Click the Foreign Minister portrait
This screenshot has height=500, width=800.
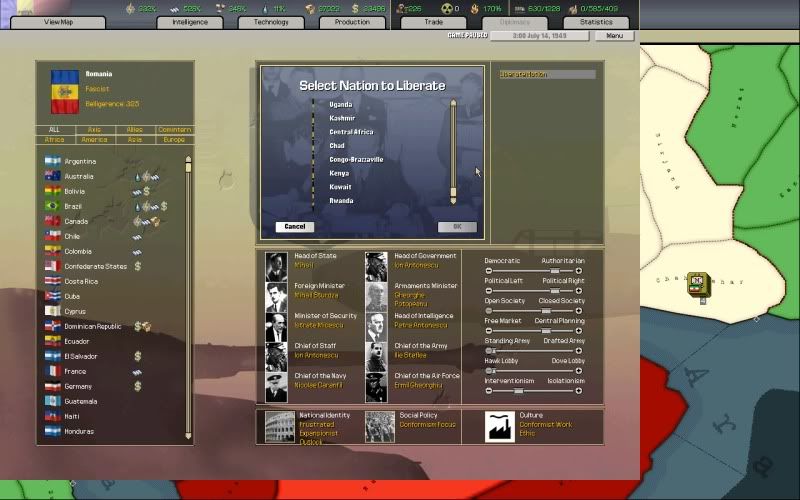click(x=276, y=297)
